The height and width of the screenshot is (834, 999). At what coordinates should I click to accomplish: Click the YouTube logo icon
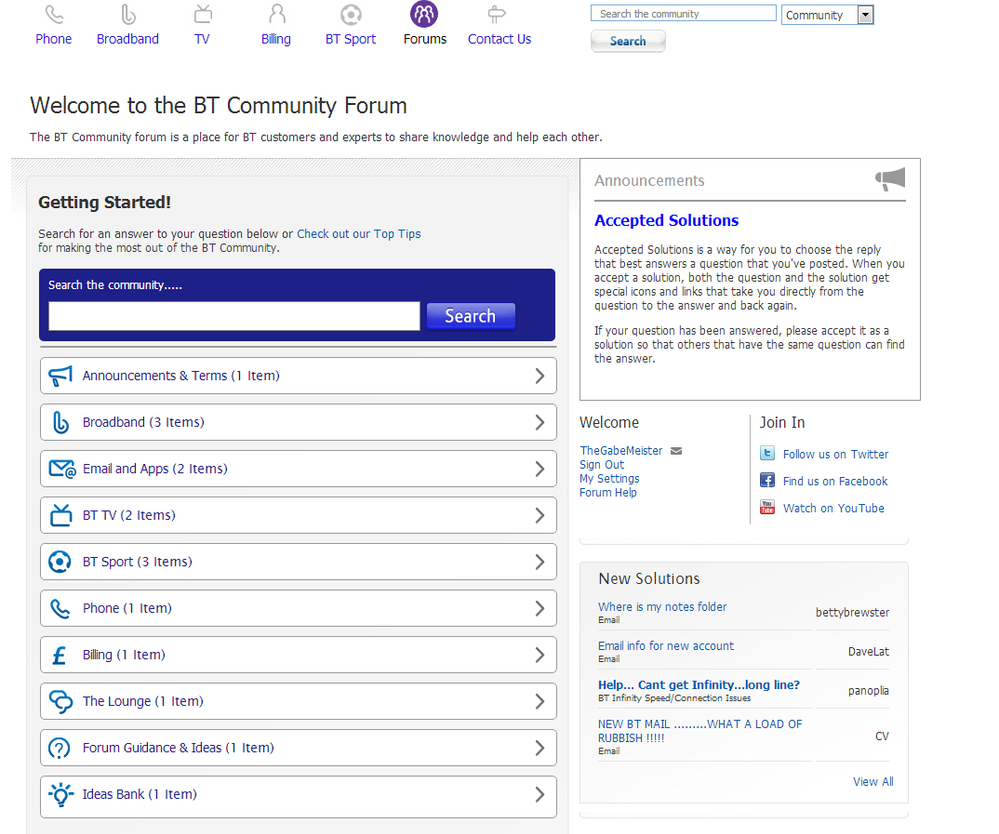pos(767,507)
